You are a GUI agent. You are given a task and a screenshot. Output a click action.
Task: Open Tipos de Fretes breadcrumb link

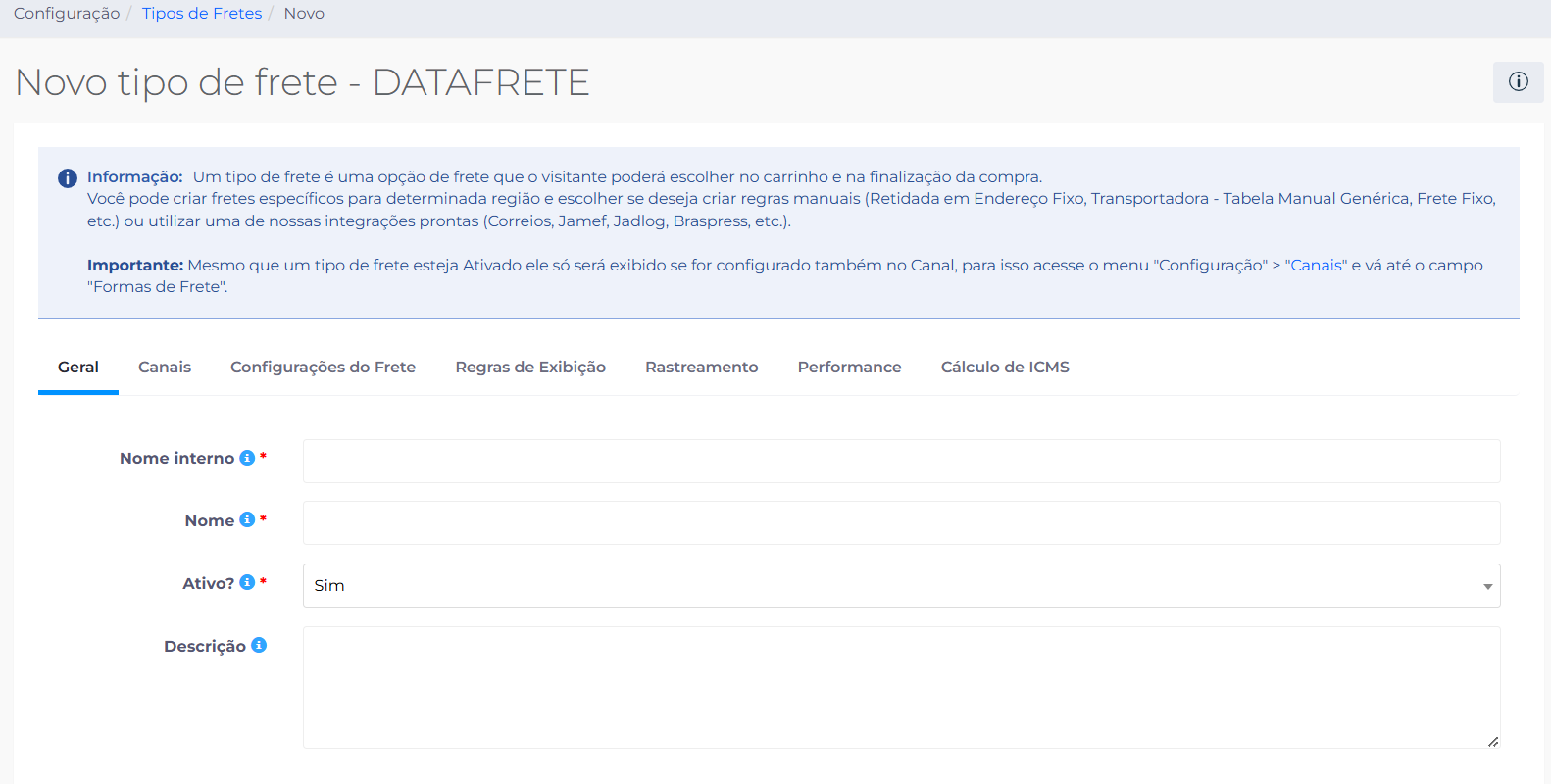point(202,14)
